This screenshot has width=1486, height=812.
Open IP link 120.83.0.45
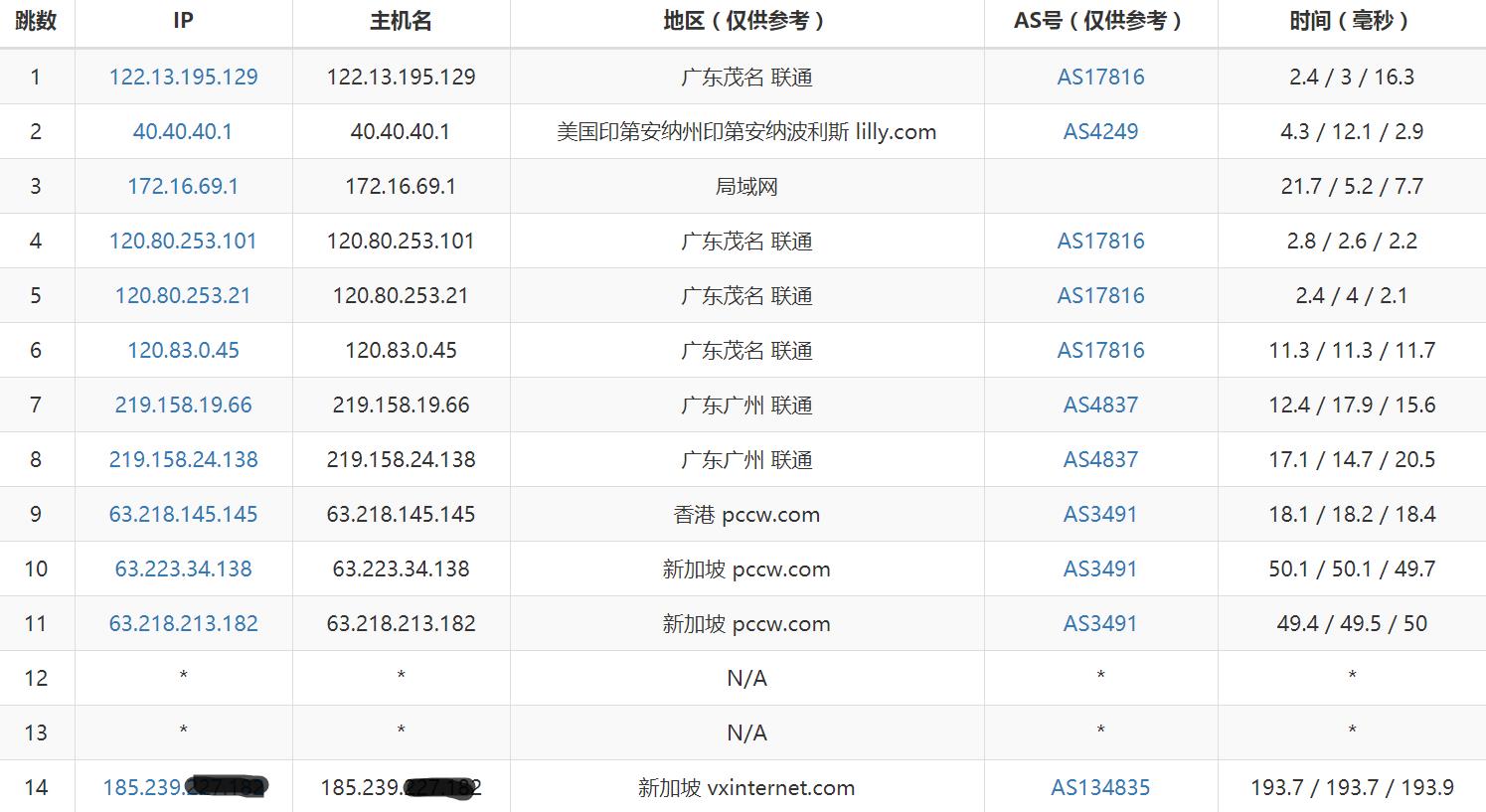click(183, 351)
